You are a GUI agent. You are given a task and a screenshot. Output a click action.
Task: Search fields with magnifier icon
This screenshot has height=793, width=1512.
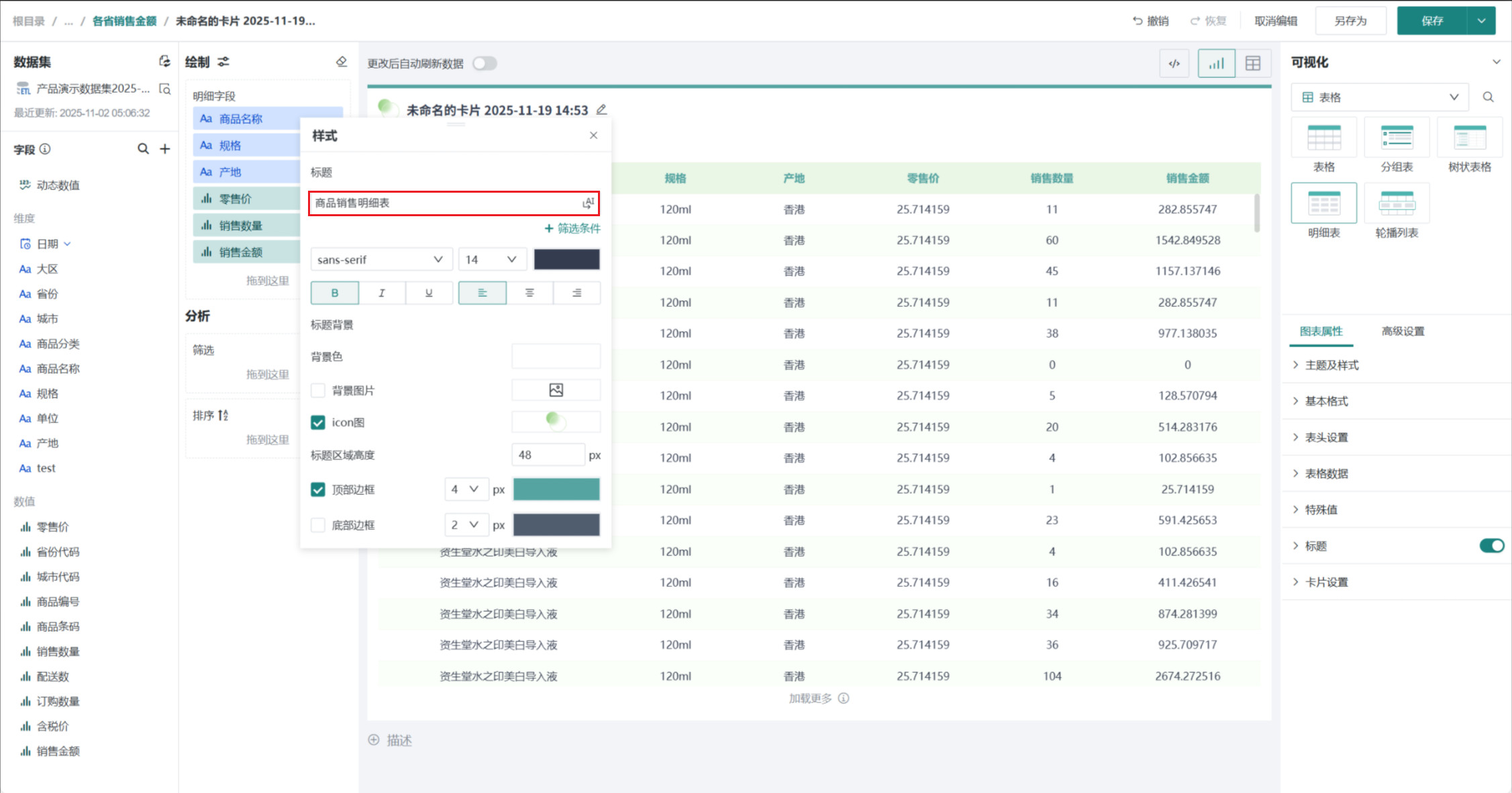(x=143, y=149)
